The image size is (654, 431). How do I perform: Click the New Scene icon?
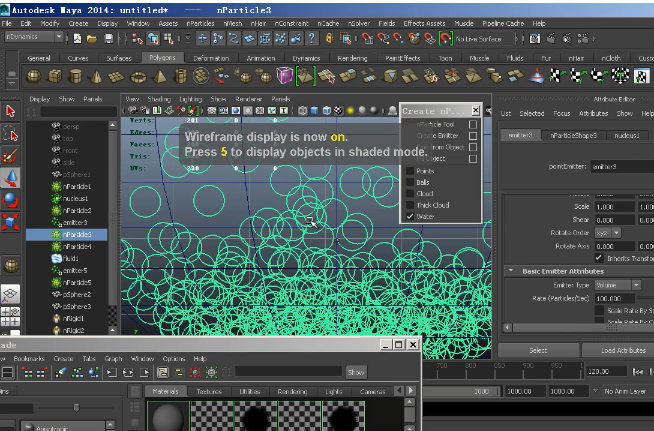coord(77,39)
